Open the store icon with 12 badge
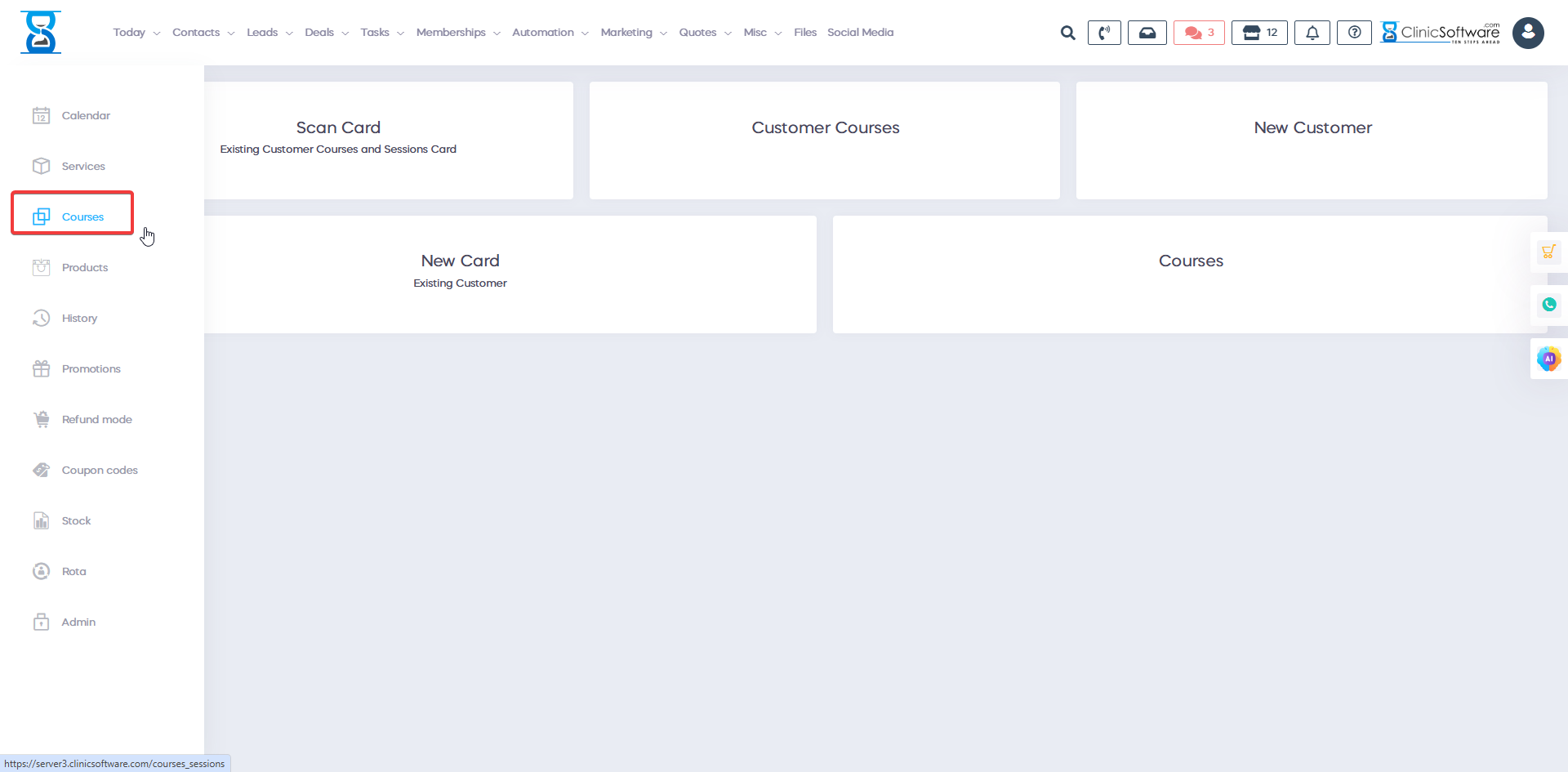 [1259, 33]
